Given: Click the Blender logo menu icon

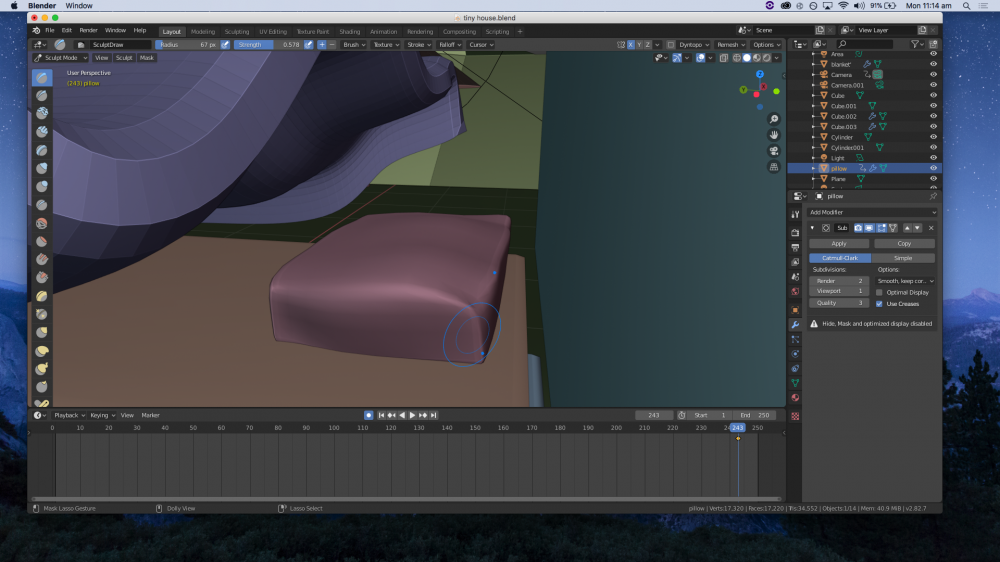Looking at the screenshot, I should [36, 31].
